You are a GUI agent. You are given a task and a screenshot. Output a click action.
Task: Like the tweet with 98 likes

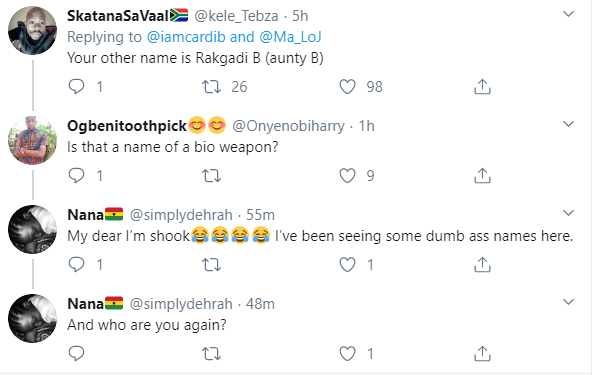click(x=347, y=87)
